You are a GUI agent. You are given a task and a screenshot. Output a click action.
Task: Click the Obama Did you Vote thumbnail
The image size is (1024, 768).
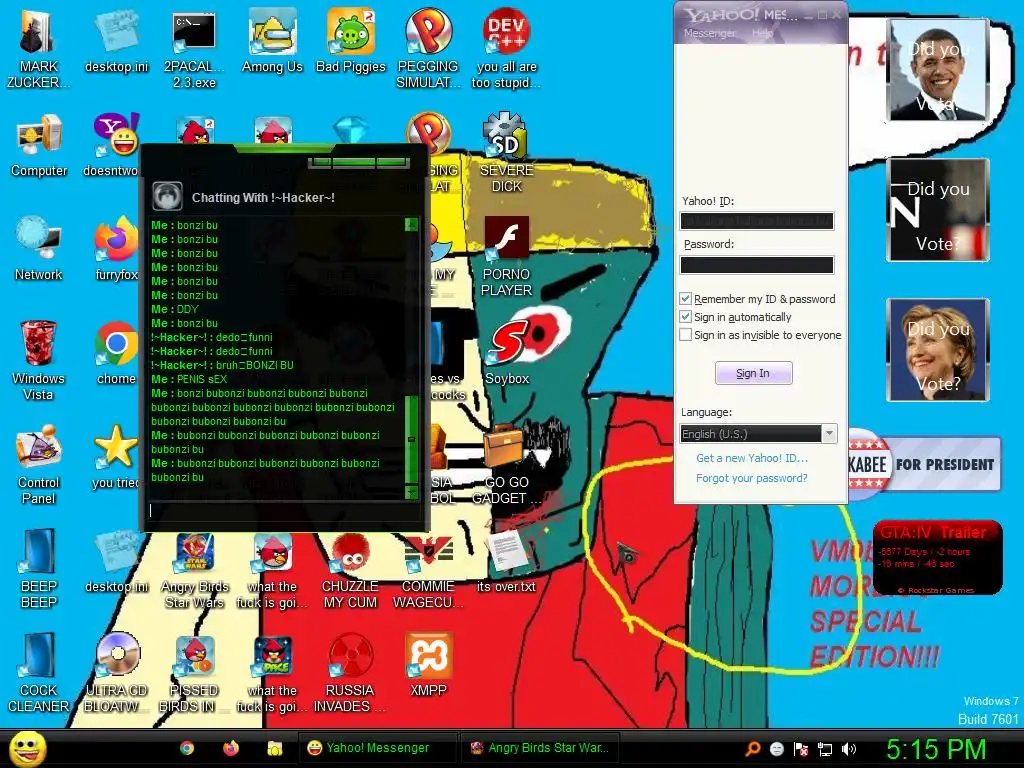(937, 70)
